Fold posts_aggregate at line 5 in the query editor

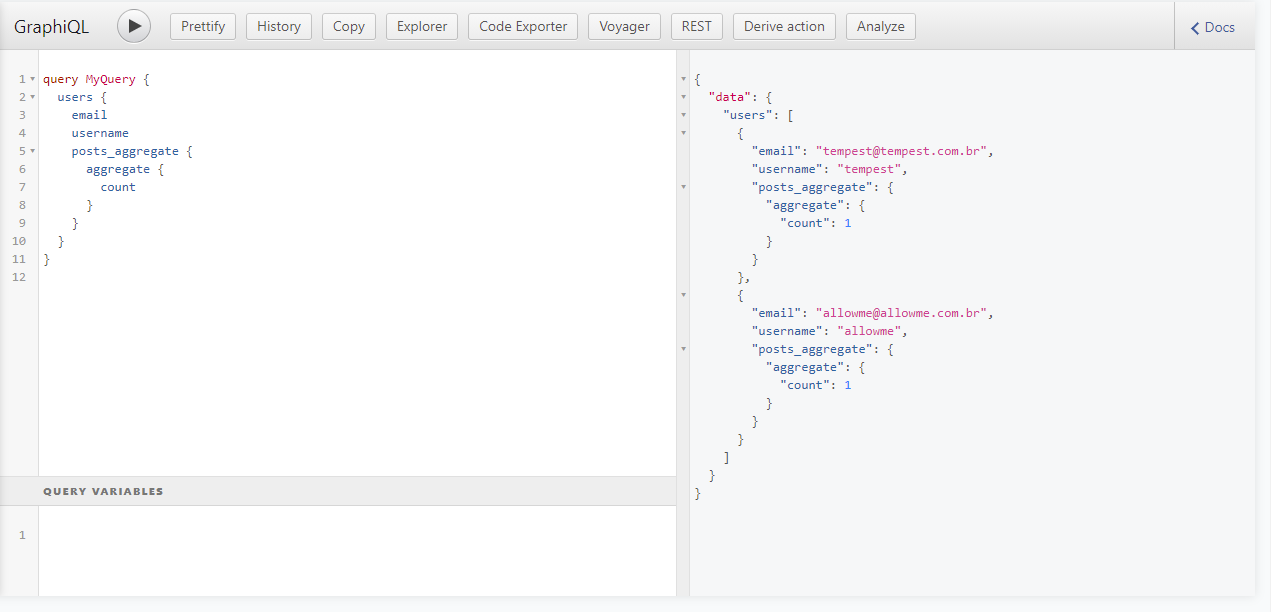[x=33, y=151]
